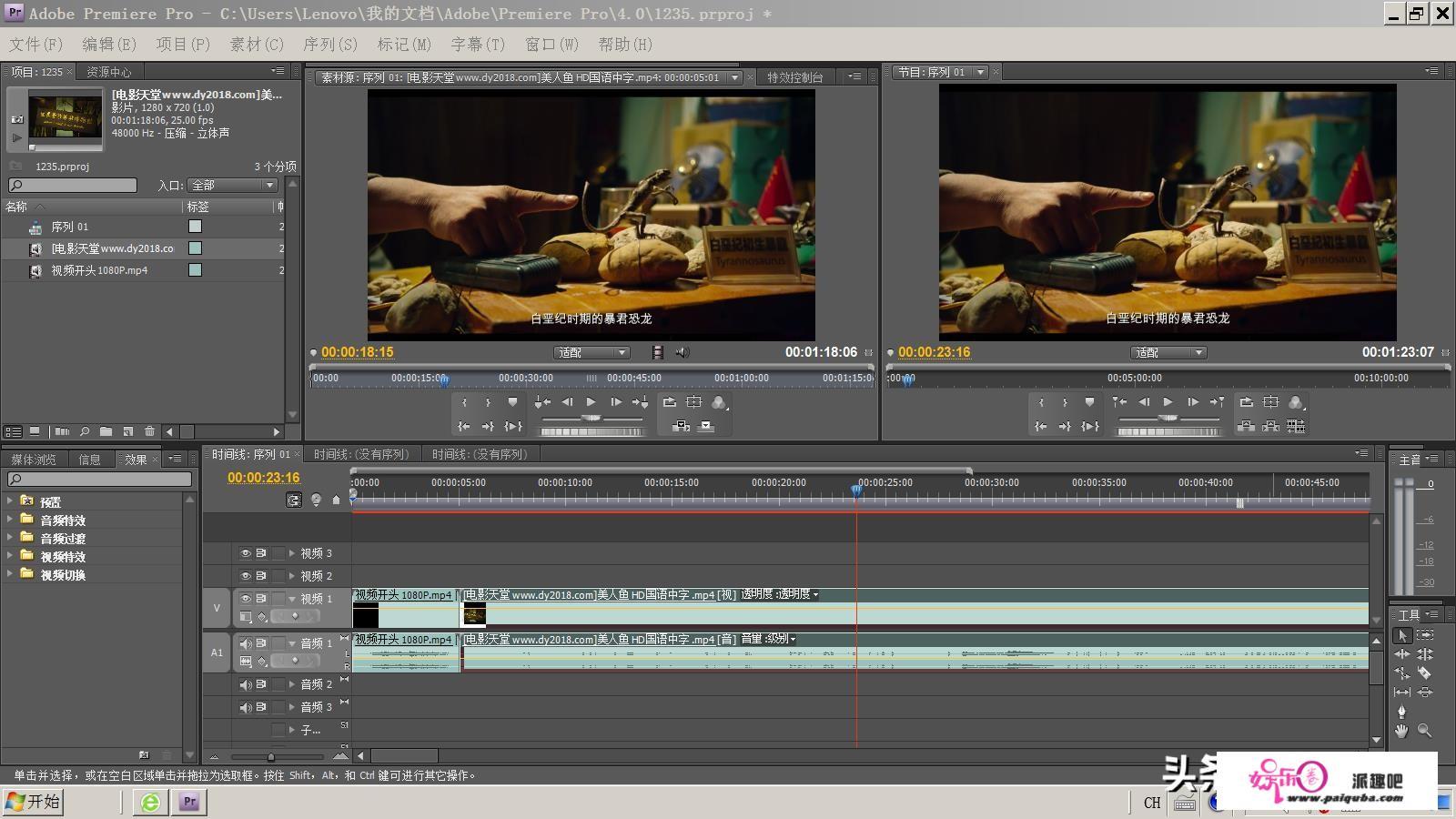Set Out point in source monitor

pyautogui.click(x=488, y=402)
